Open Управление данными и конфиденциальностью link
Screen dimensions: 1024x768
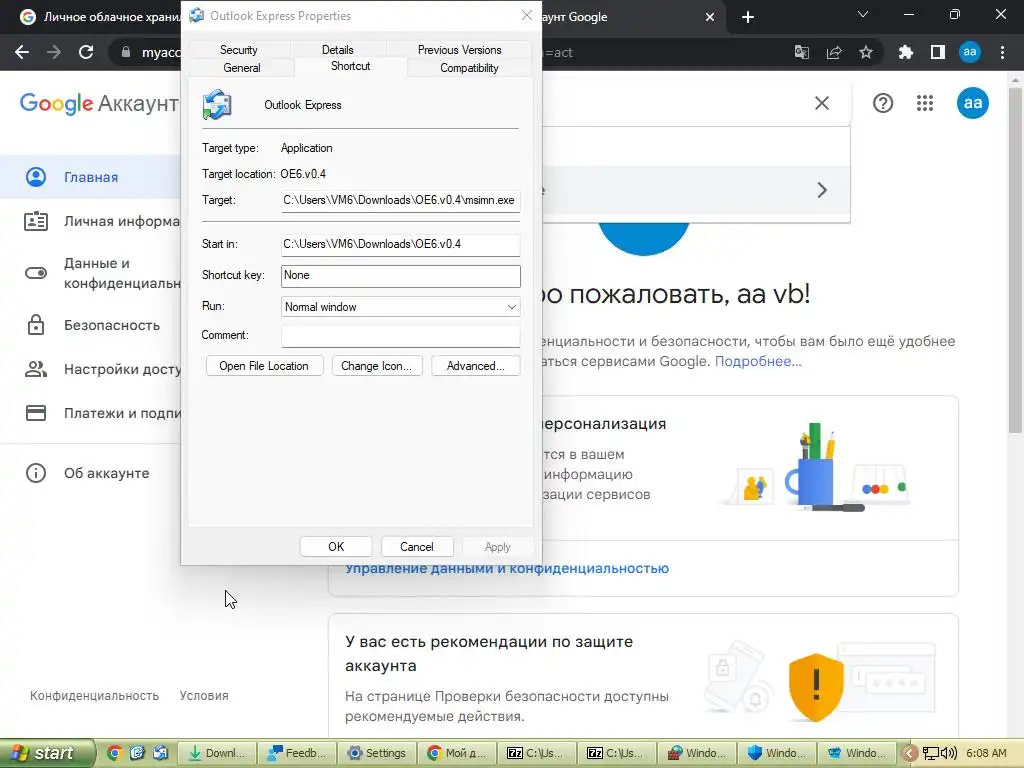point(507,569)
